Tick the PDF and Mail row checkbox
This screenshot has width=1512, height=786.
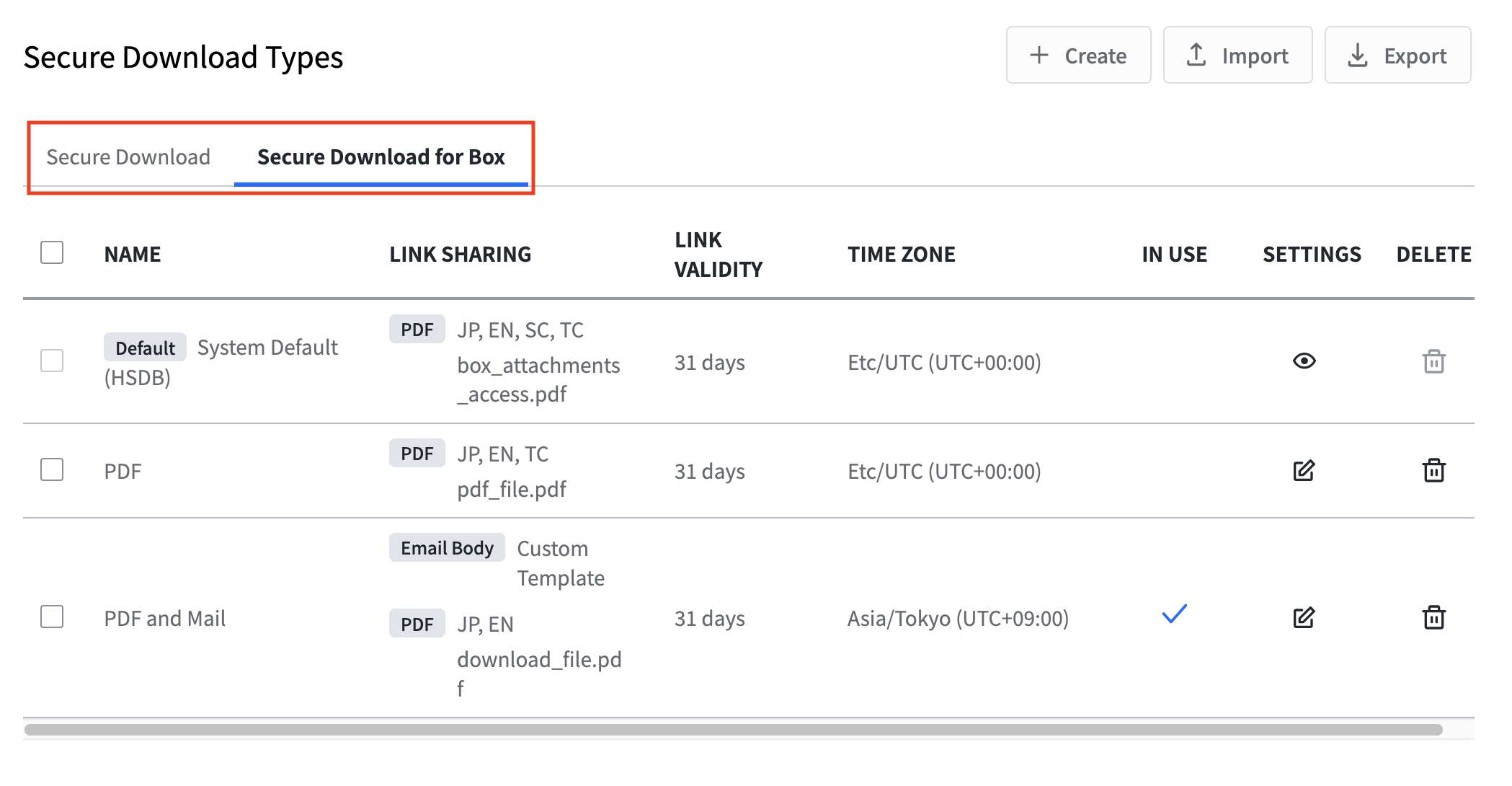(52, 617)
